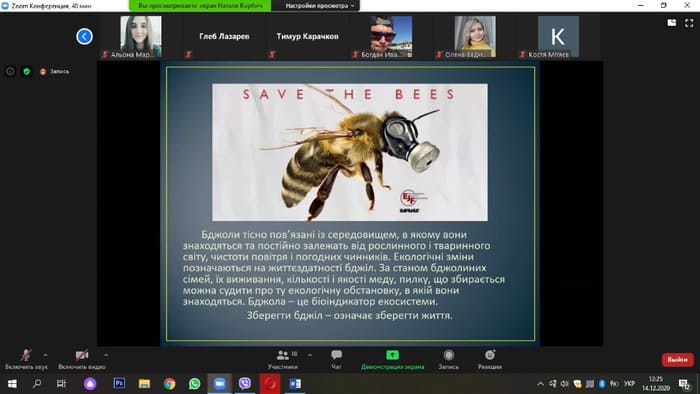
Task: Open Viber from the Windows taskbar
Action: pos(245,383)
